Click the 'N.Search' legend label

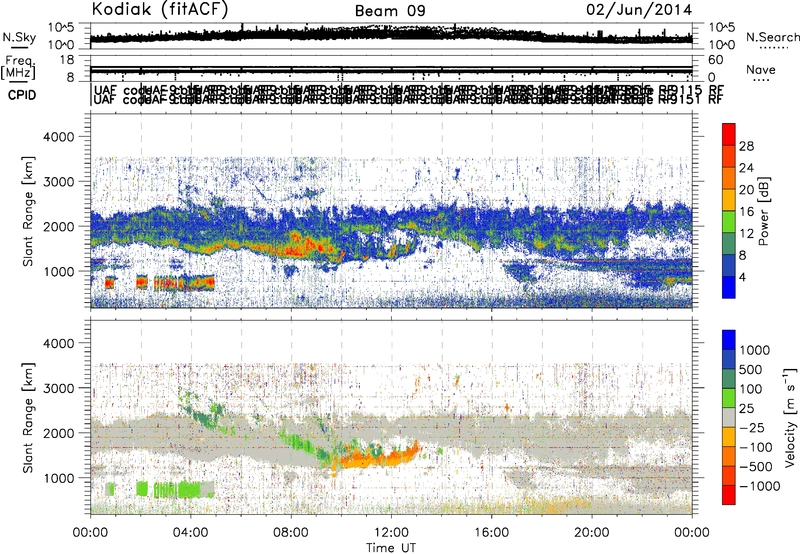(x=772, y=37)
